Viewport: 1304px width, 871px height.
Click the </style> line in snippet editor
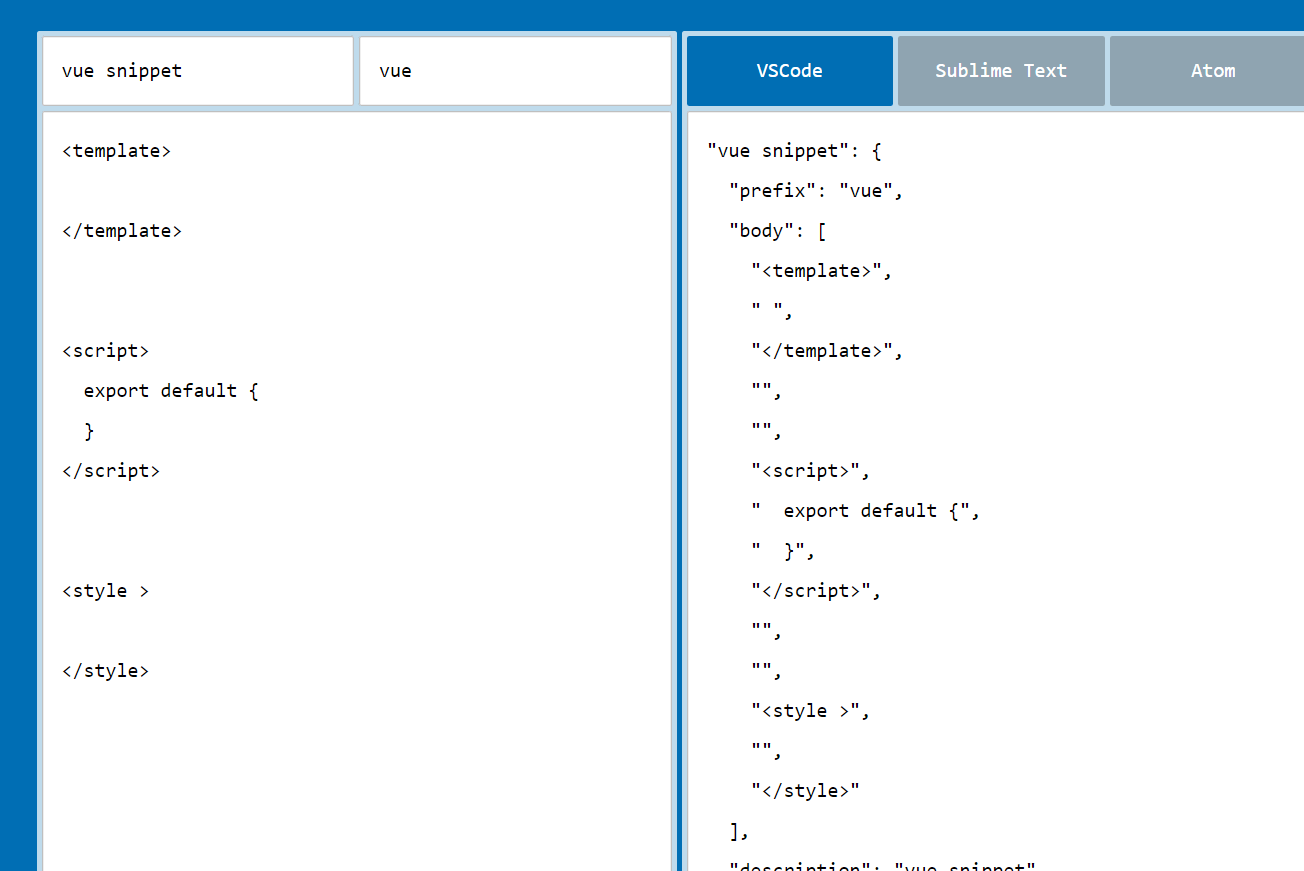106,671
